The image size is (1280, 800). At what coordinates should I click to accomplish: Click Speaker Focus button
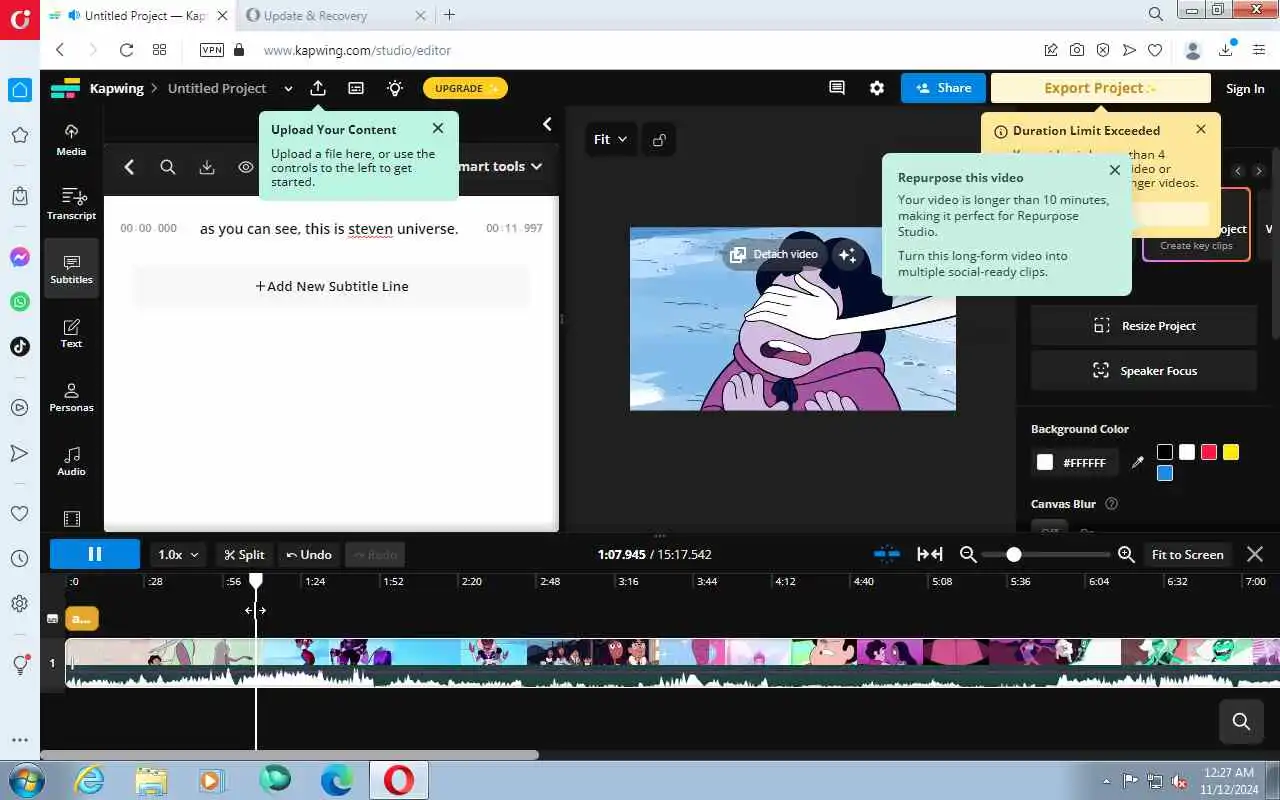point(1144,371)
